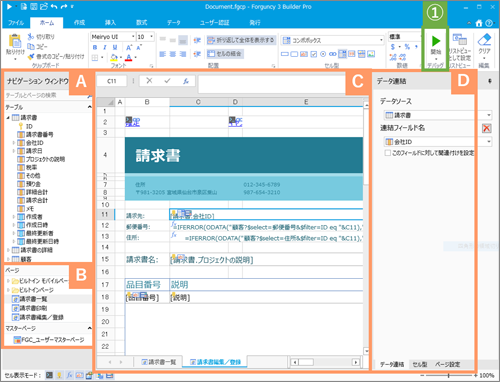Viewport: 500px width, 382px height.
Task: Click the red X delete binding icon
Action: click(486, 128)
